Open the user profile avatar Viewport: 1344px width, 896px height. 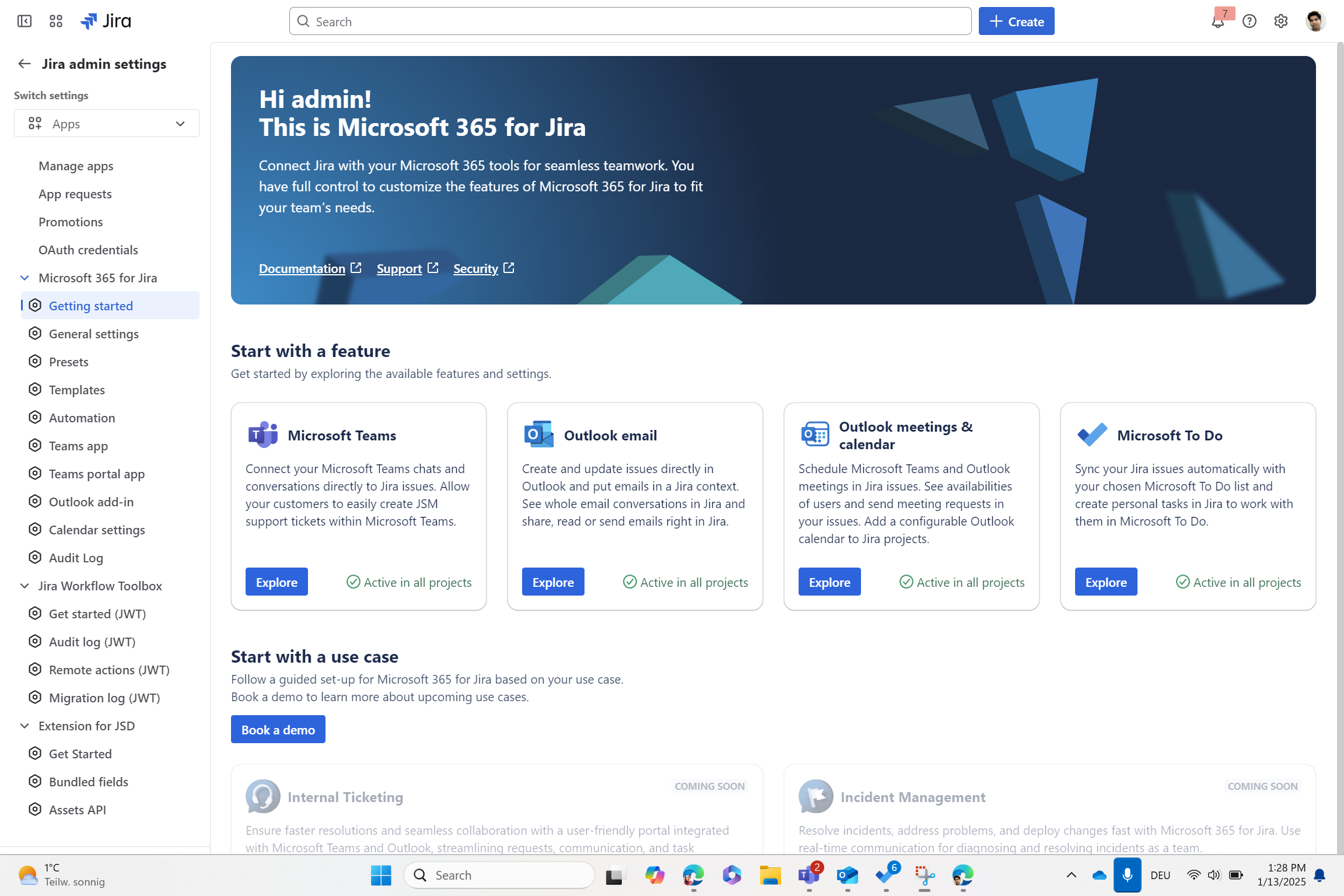tap(1315, 22)
